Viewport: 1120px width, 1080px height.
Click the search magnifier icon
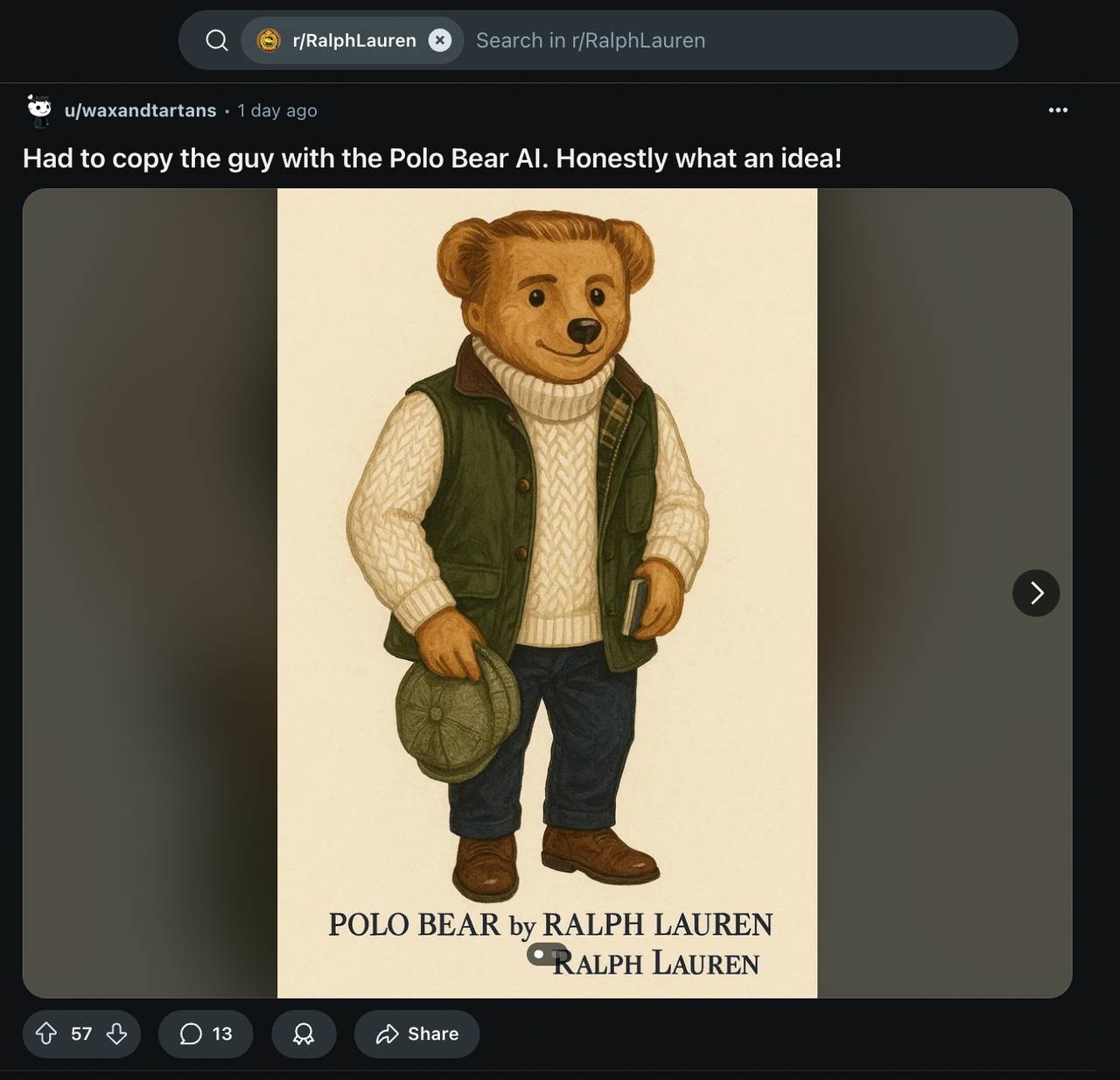click(216, 40)
